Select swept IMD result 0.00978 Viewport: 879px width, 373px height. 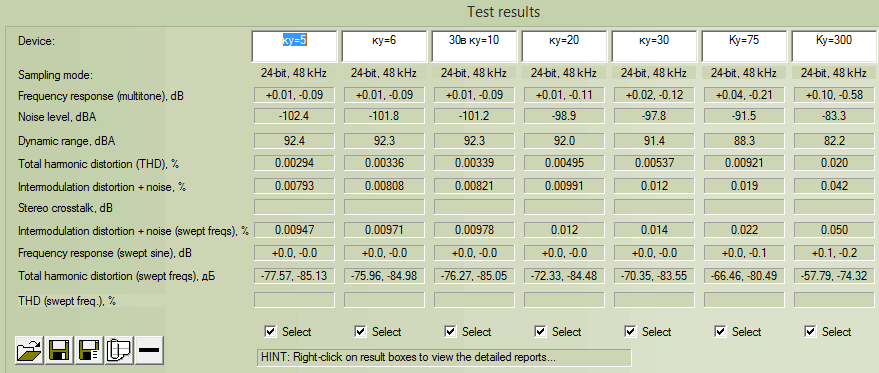coord(474,229)
